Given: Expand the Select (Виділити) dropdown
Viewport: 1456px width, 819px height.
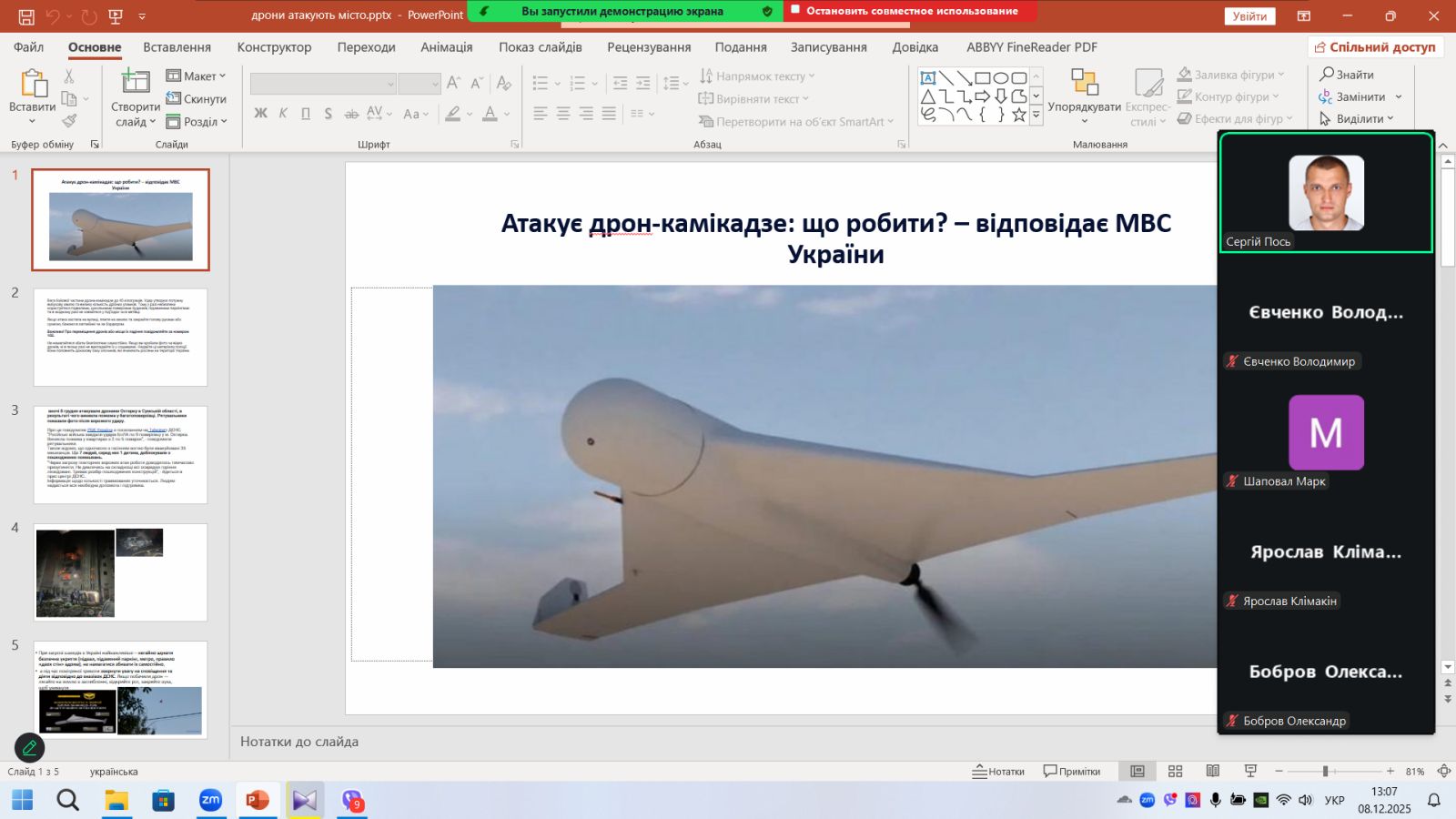Looking at the screenshot, I should pyautogui.click(x=1358, y=118).
